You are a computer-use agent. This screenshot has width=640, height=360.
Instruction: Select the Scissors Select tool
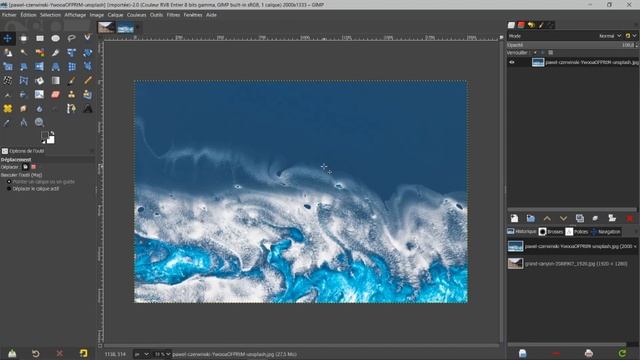87,38
